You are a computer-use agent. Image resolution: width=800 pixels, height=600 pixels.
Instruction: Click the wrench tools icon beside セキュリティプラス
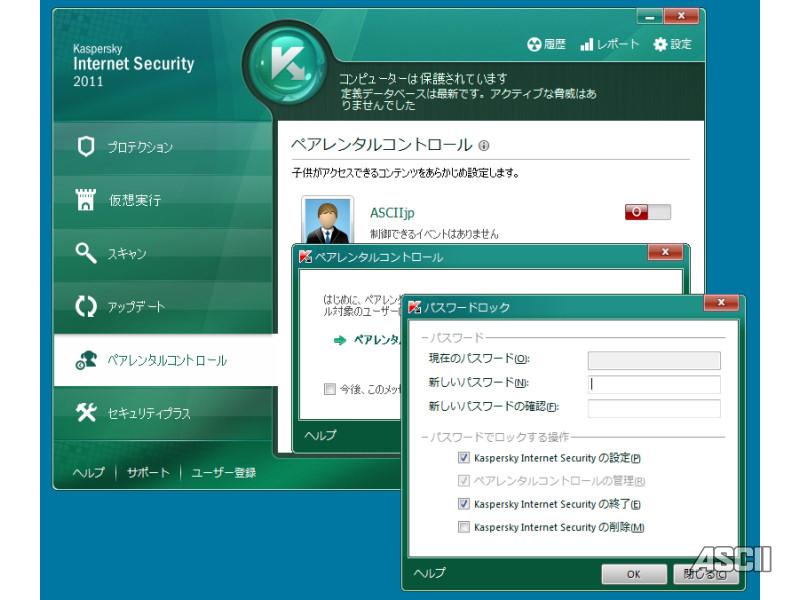pos(86,412)
